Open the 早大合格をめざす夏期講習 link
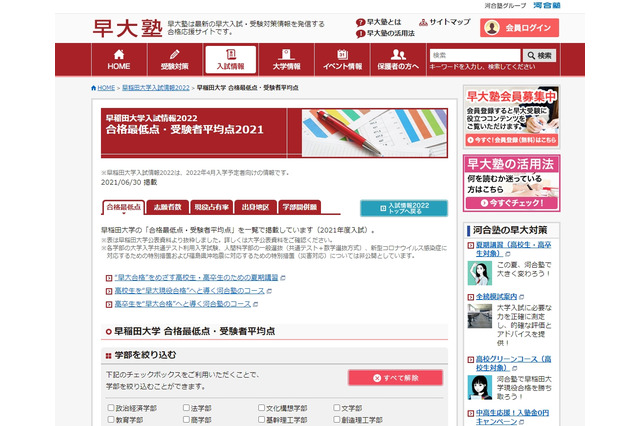The width and height of the screenshot is (640, 426). (x=196, y=277)
